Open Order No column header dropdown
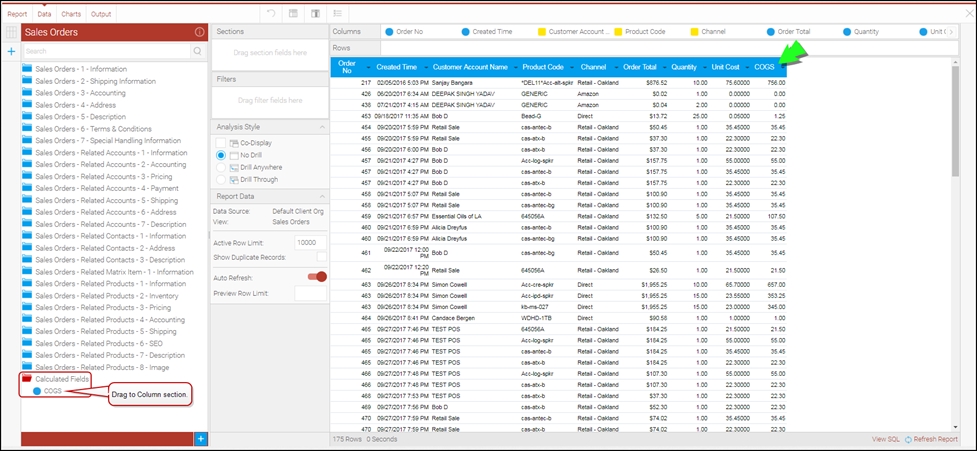The image size is (977, 451). pyautogui.click(x=368, y=67)
